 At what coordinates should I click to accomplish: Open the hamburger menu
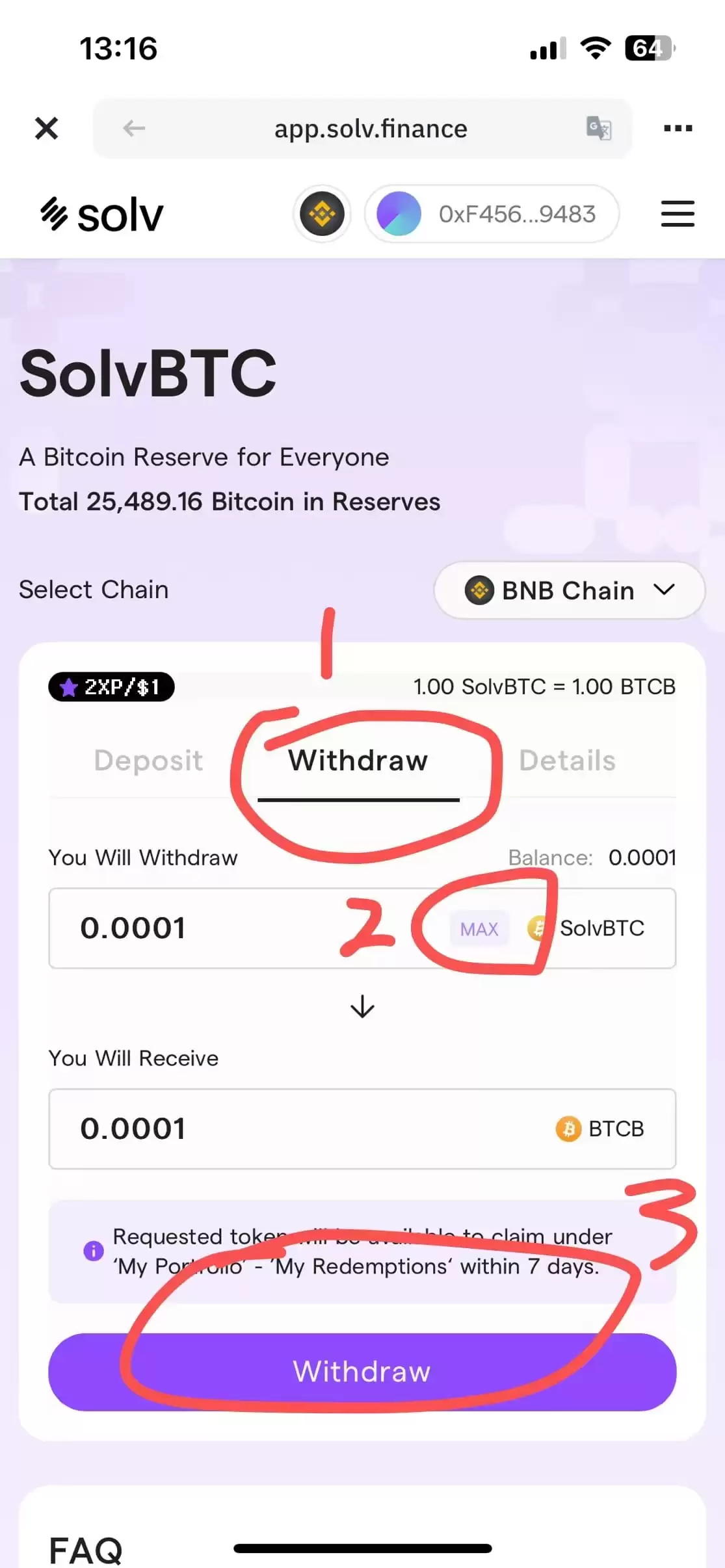point(677,214)
